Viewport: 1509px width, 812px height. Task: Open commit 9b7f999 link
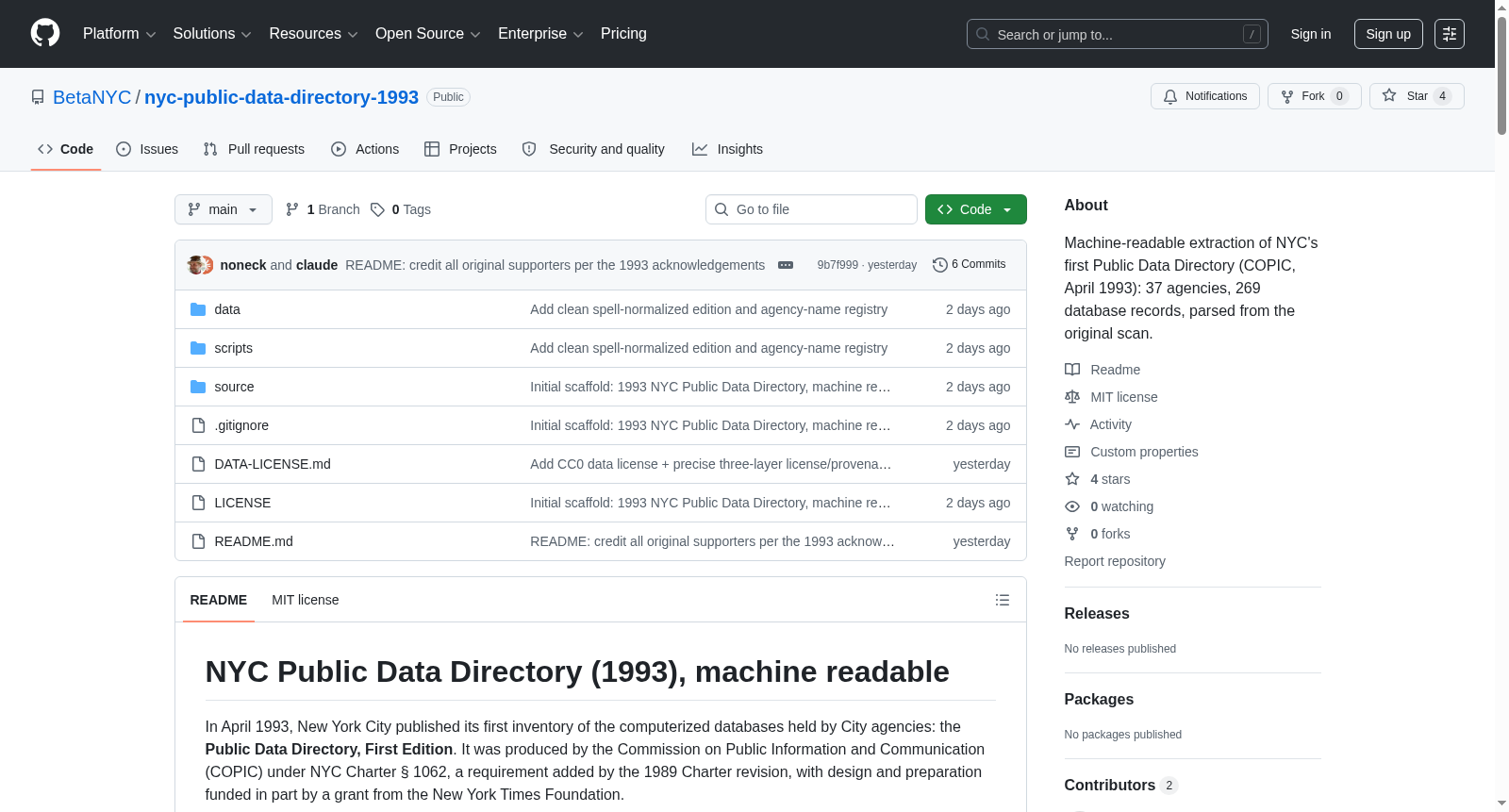[x=837, y=265]
